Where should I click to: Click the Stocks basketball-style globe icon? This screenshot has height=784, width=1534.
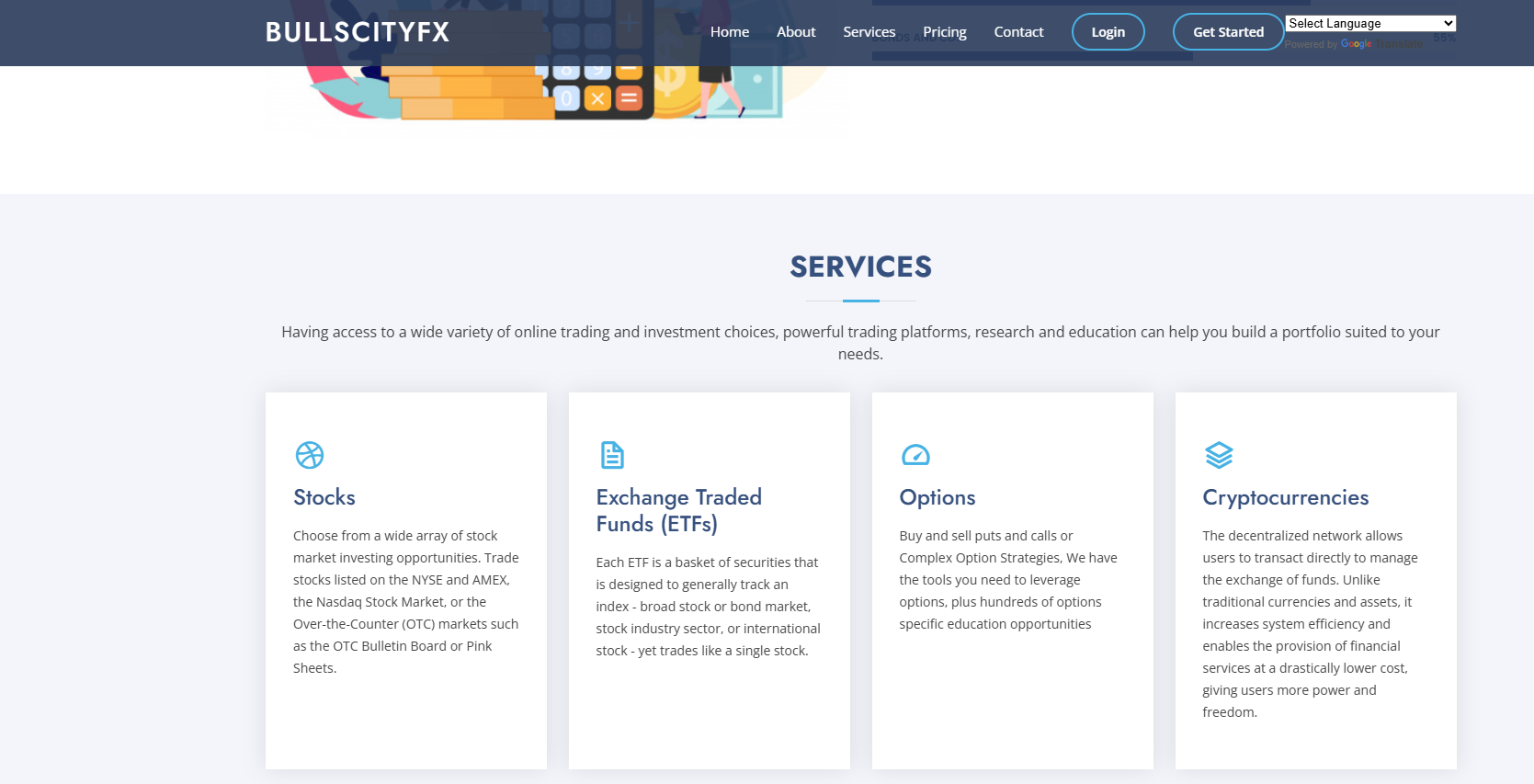pos(310,455)
